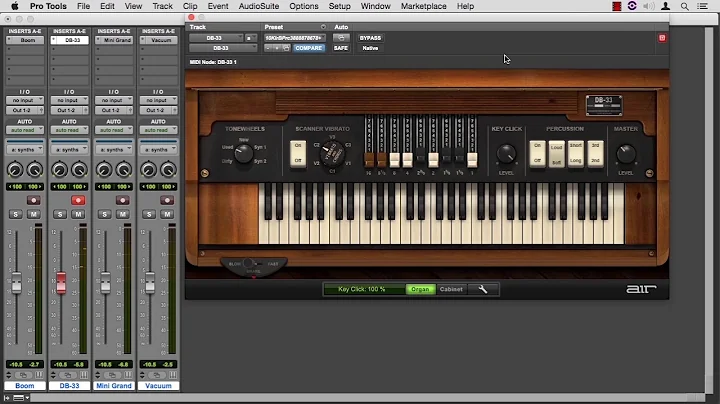Open the preset settings folder icon

click(x=286, y=48)
